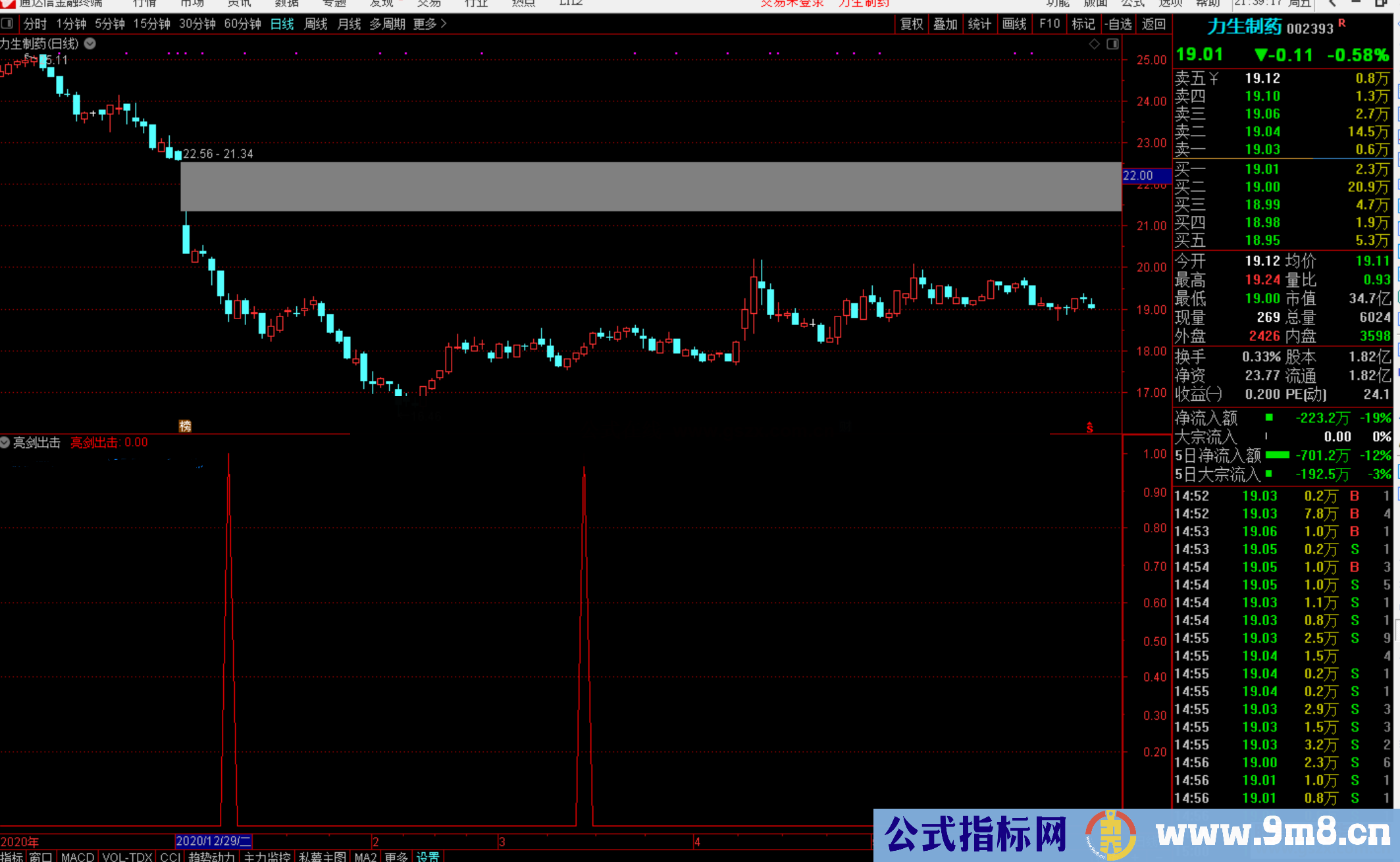
Task: Click the 买一 price 19.01
Action: [1262, 169]
